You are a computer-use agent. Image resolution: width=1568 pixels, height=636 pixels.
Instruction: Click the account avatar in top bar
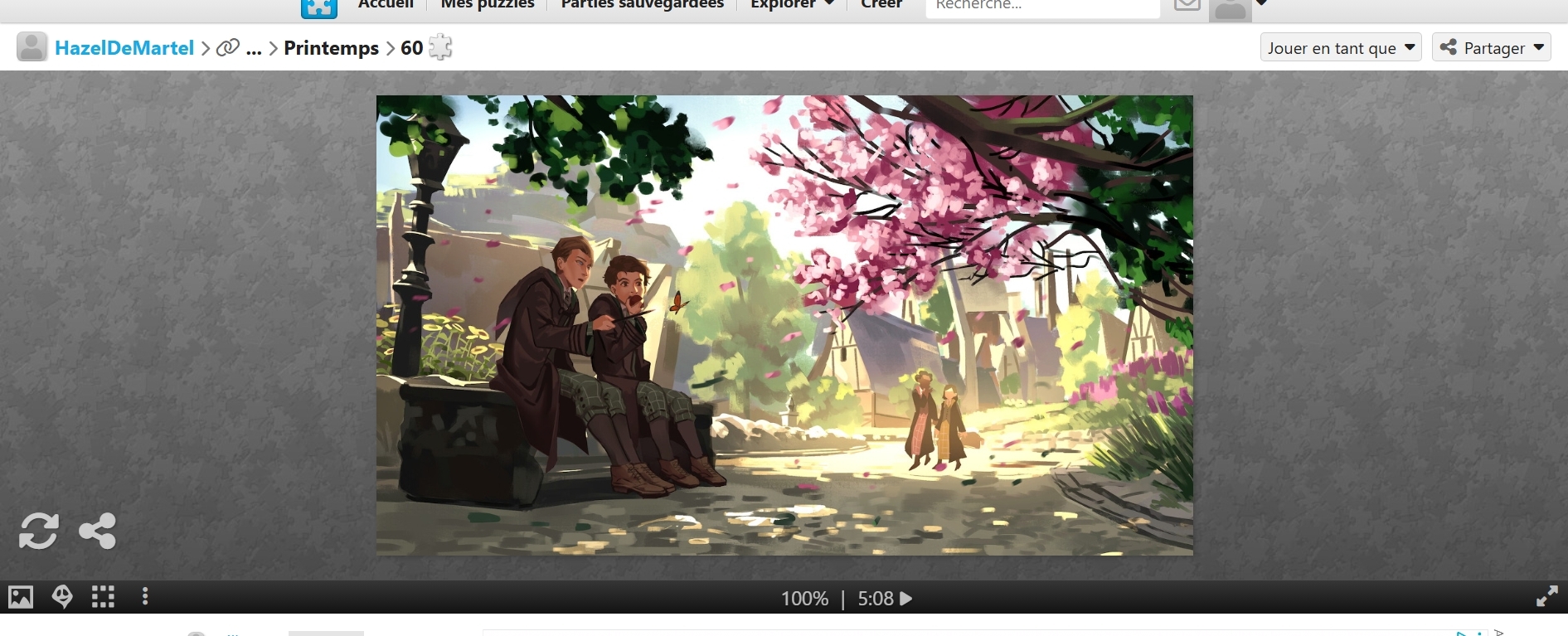1231,9
